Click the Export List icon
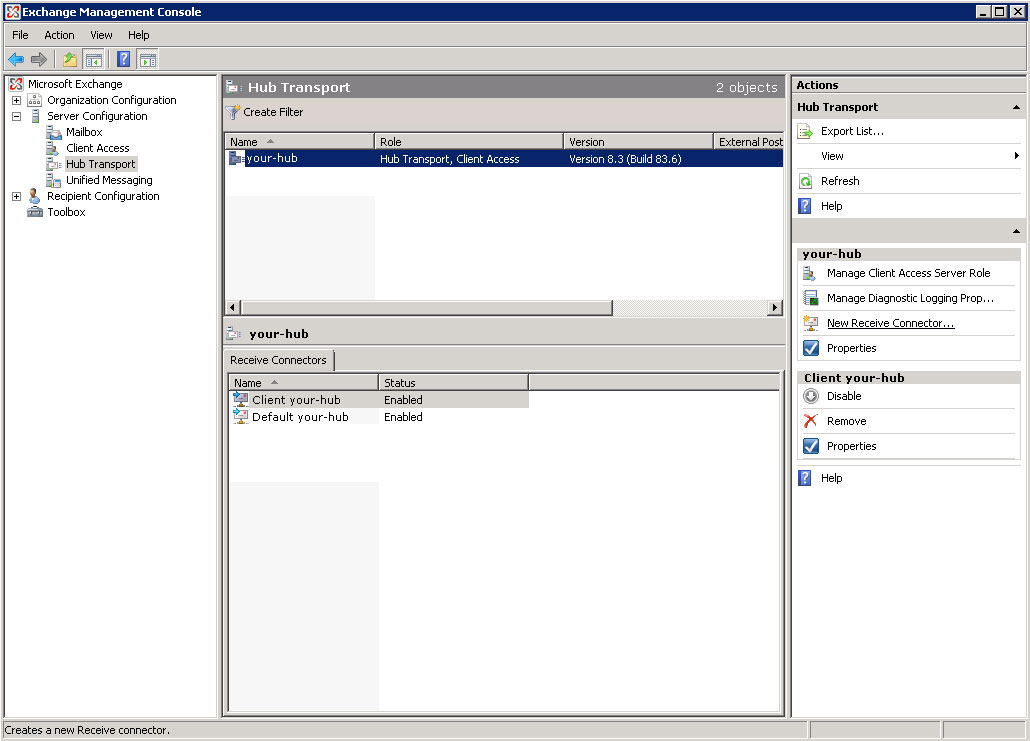The height and width of the screenshot is (741, 1030). pos(805,131)
